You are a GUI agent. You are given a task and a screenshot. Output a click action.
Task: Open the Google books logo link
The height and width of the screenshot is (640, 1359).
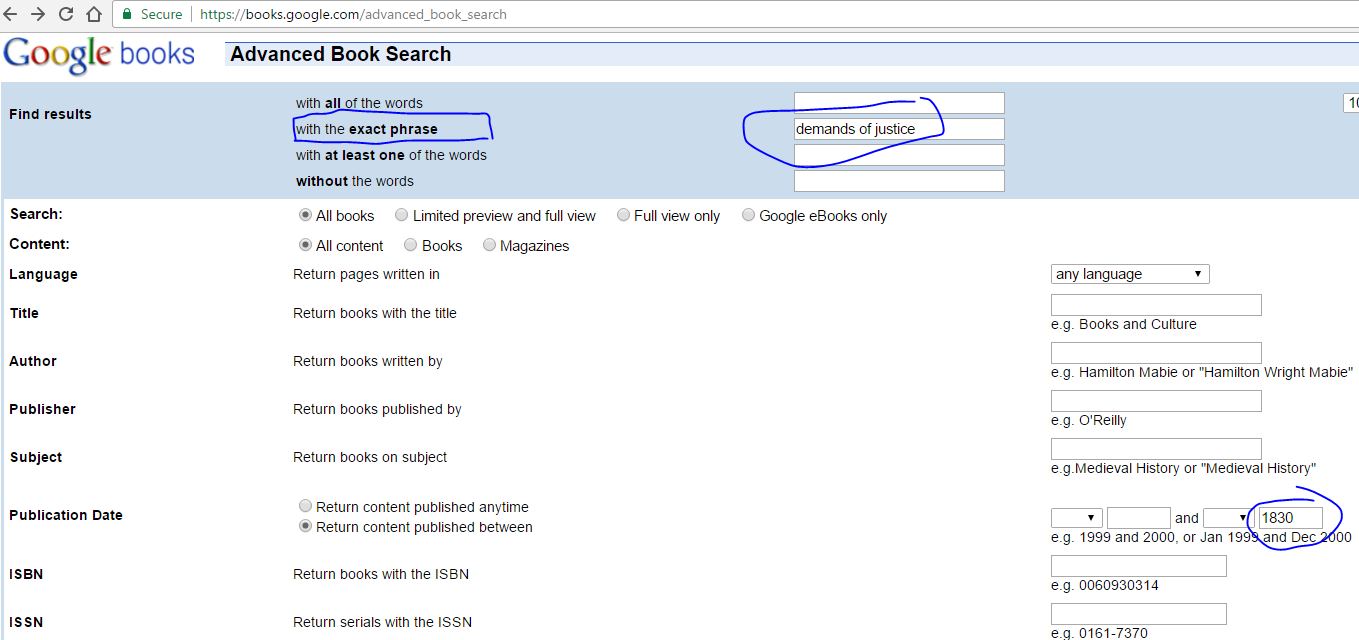coord(99,54)
